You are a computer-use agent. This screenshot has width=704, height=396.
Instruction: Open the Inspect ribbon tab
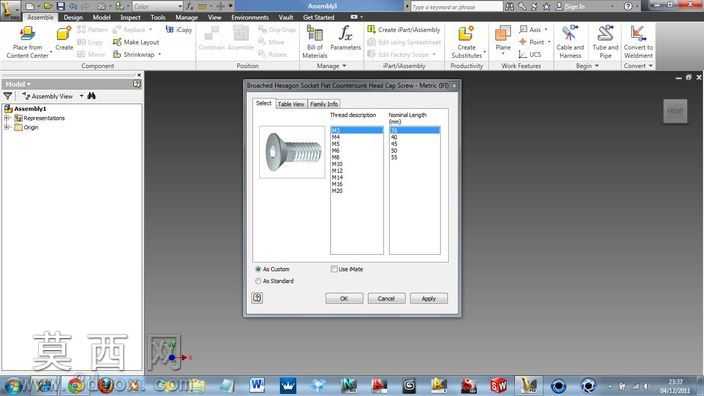click(130, 18)
